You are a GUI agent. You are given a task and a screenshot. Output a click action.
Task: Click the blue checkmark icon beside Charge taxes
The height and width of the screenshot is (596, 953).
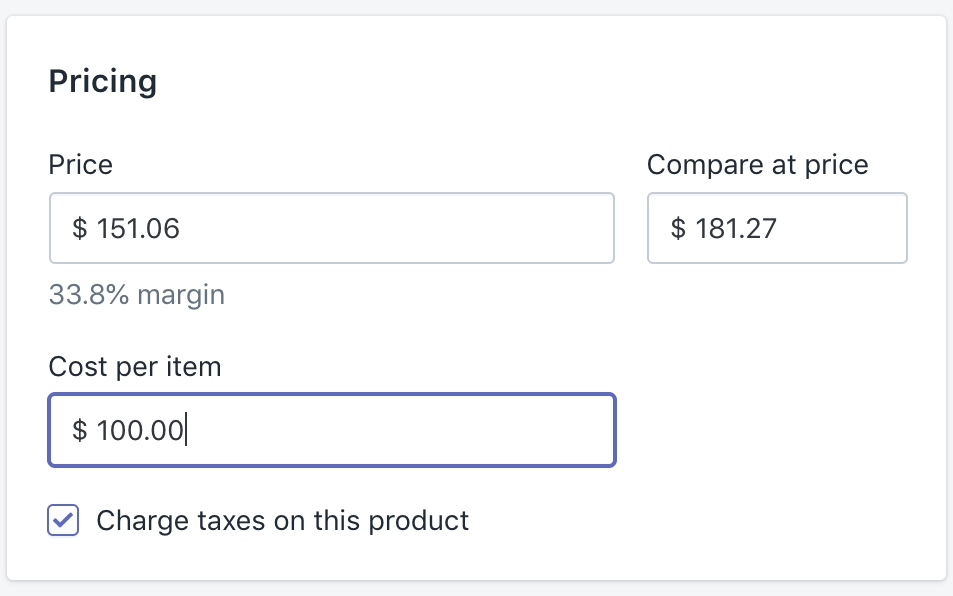(63, 521)
